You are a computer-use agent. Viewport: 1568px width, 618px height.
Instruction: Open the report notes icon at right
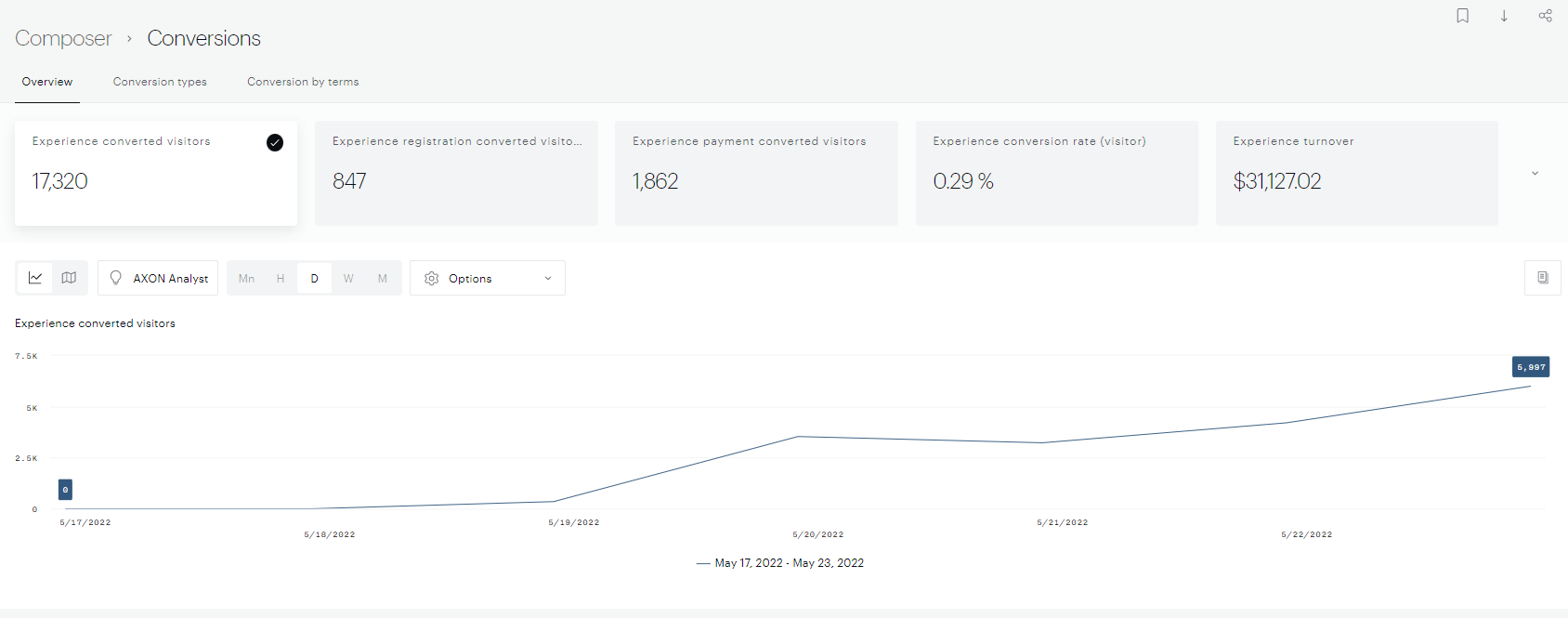[1542, 278]
